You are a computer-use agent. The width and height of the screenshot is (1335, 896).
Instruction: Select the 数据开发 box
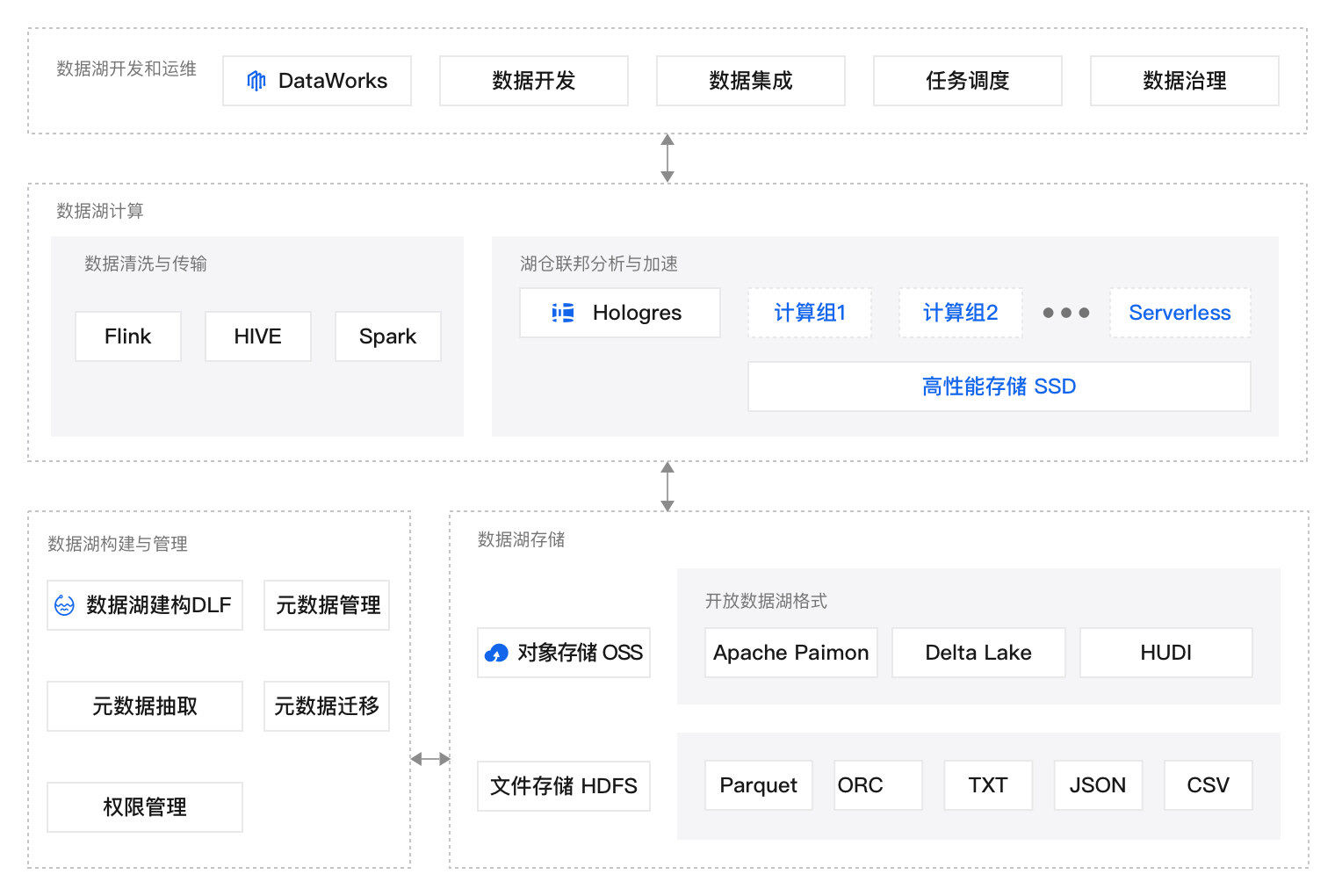[x=533, y=81]
